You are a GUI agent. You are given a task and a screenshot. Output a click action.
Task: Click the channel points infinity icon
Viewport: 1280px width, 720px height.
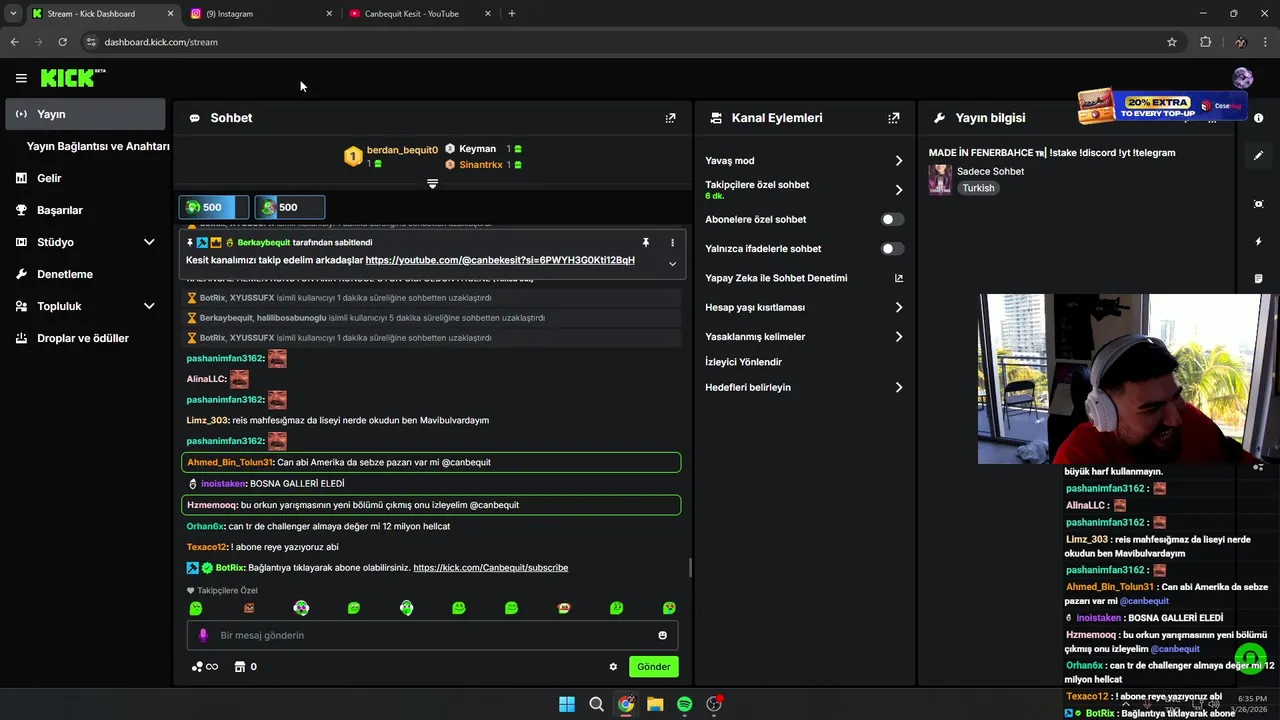pos(205,667)
